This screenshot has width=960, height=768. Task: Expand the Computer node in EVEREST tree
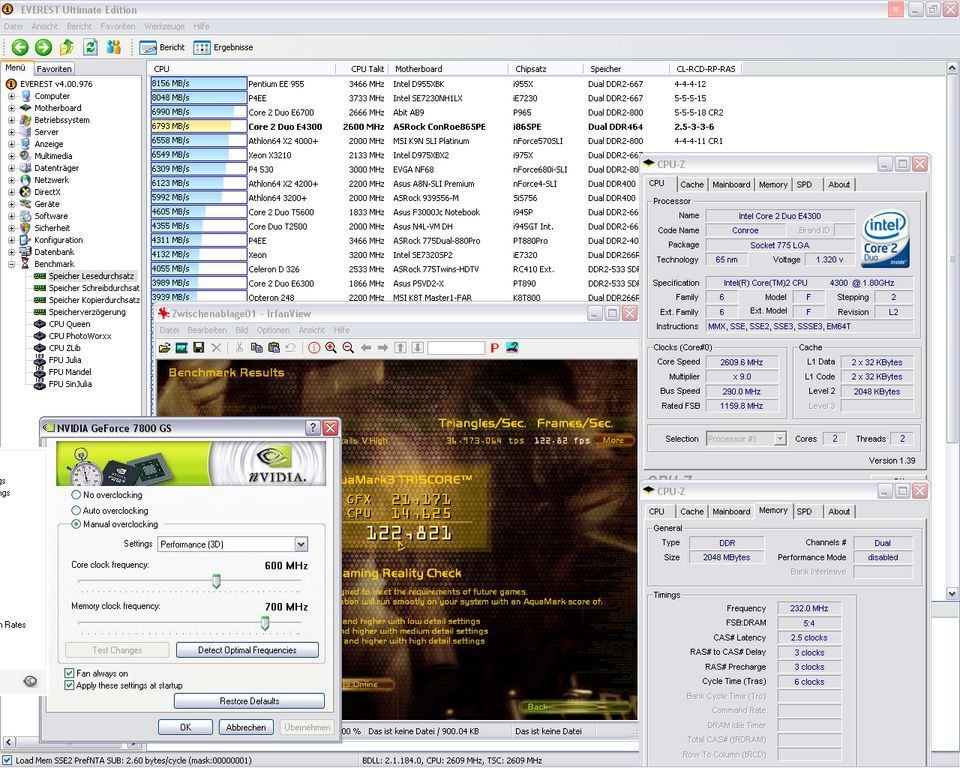pyautogui.click(x=11, y=96)
